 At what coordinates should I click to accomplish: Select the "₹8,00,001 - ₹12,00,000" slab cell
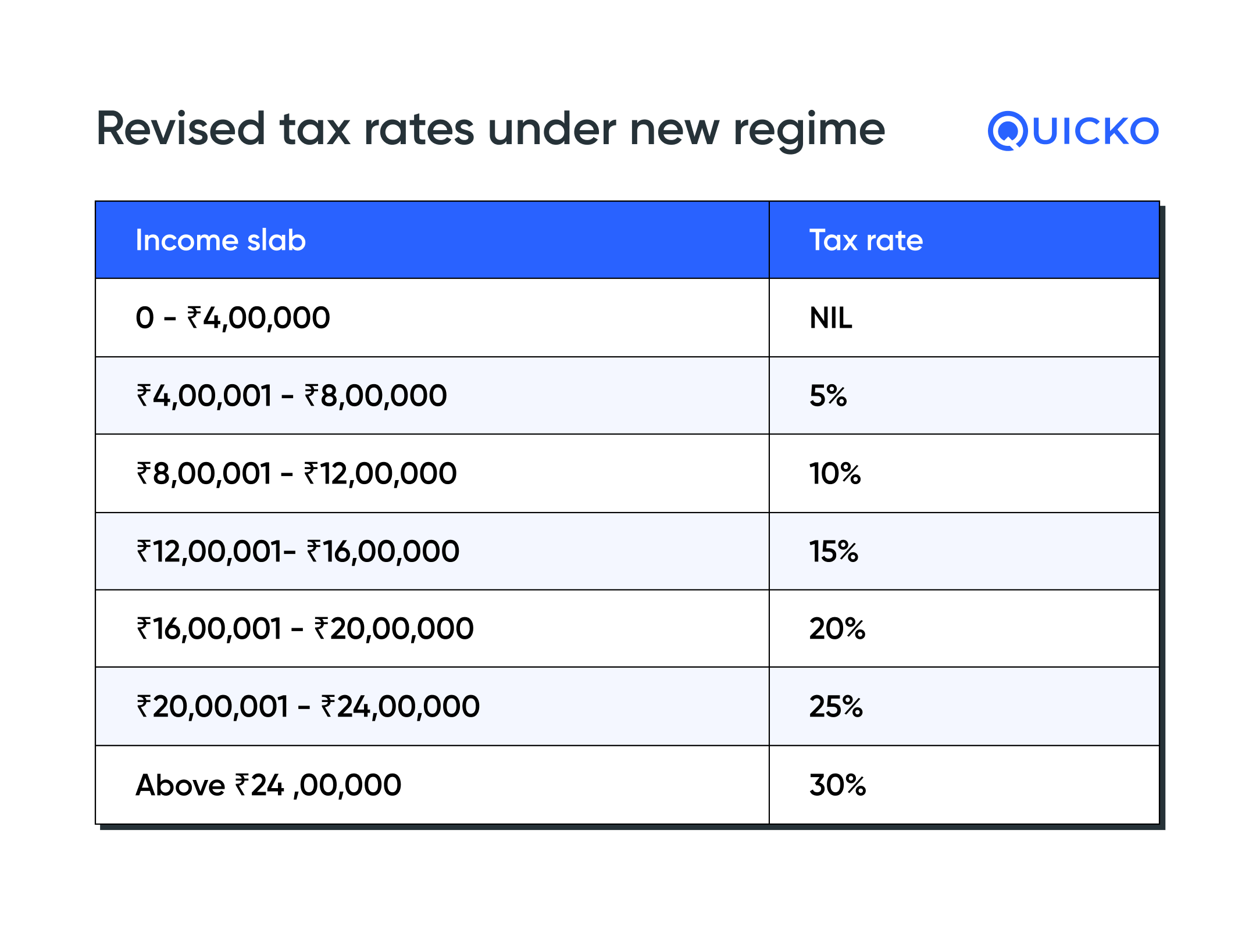pyautogui.click(x=297, y=473)
